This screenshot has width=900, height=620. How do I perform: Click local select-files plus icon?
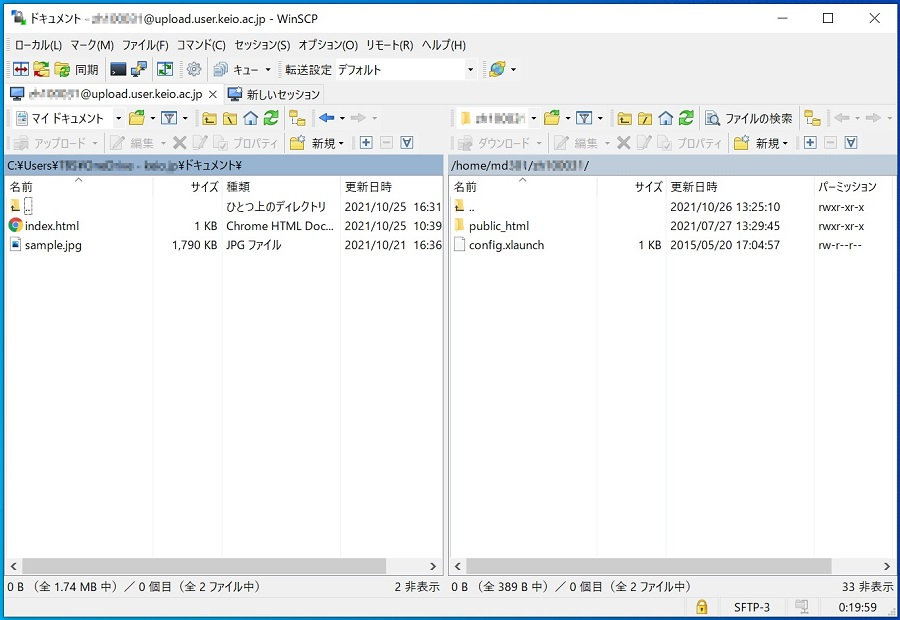(366, 143)
